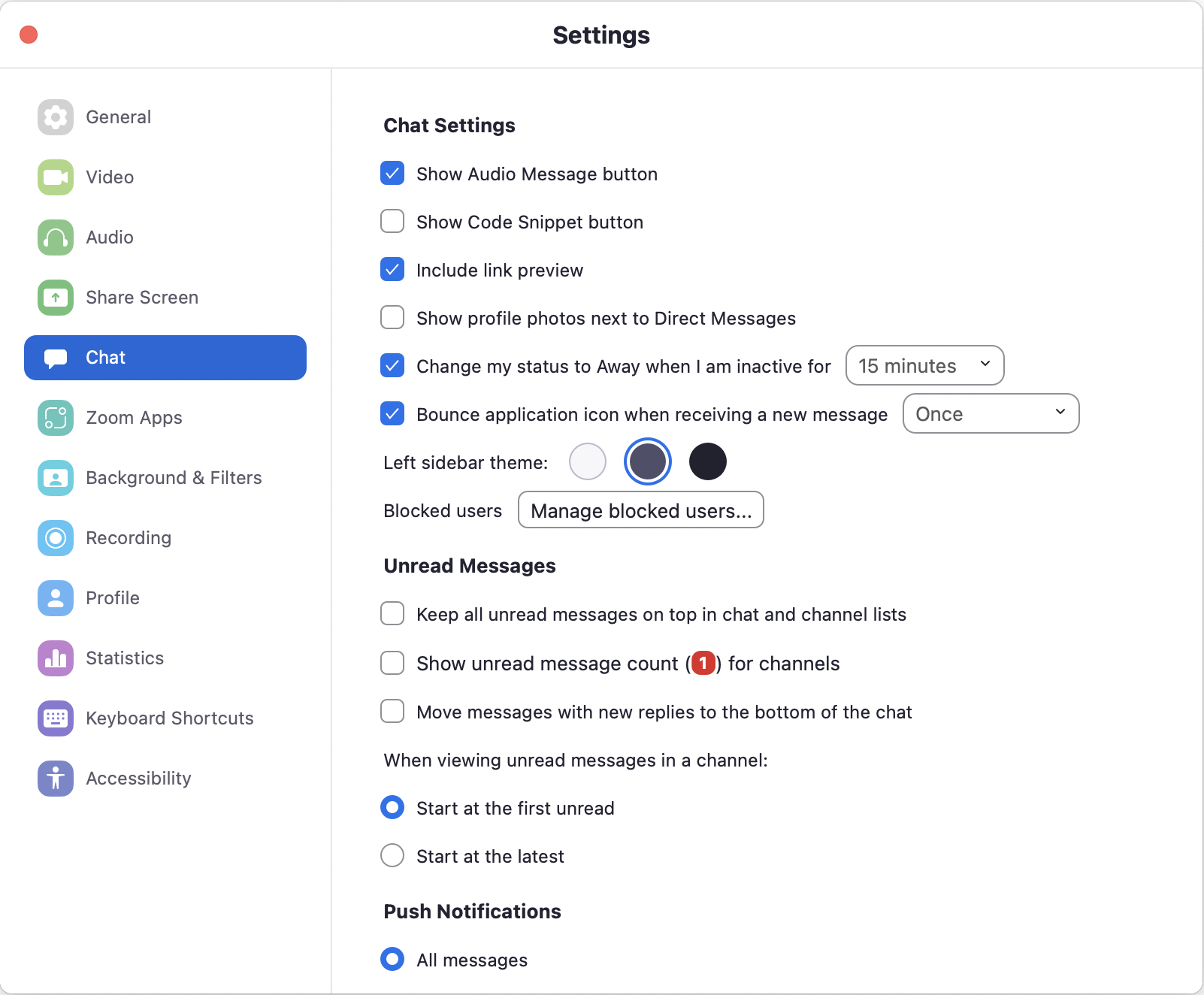Choose the black left sidebar theme swatch
Image resolution: width=1204 pixels, height=995 pixels.
pyautogui.click(x=708, y=461)
